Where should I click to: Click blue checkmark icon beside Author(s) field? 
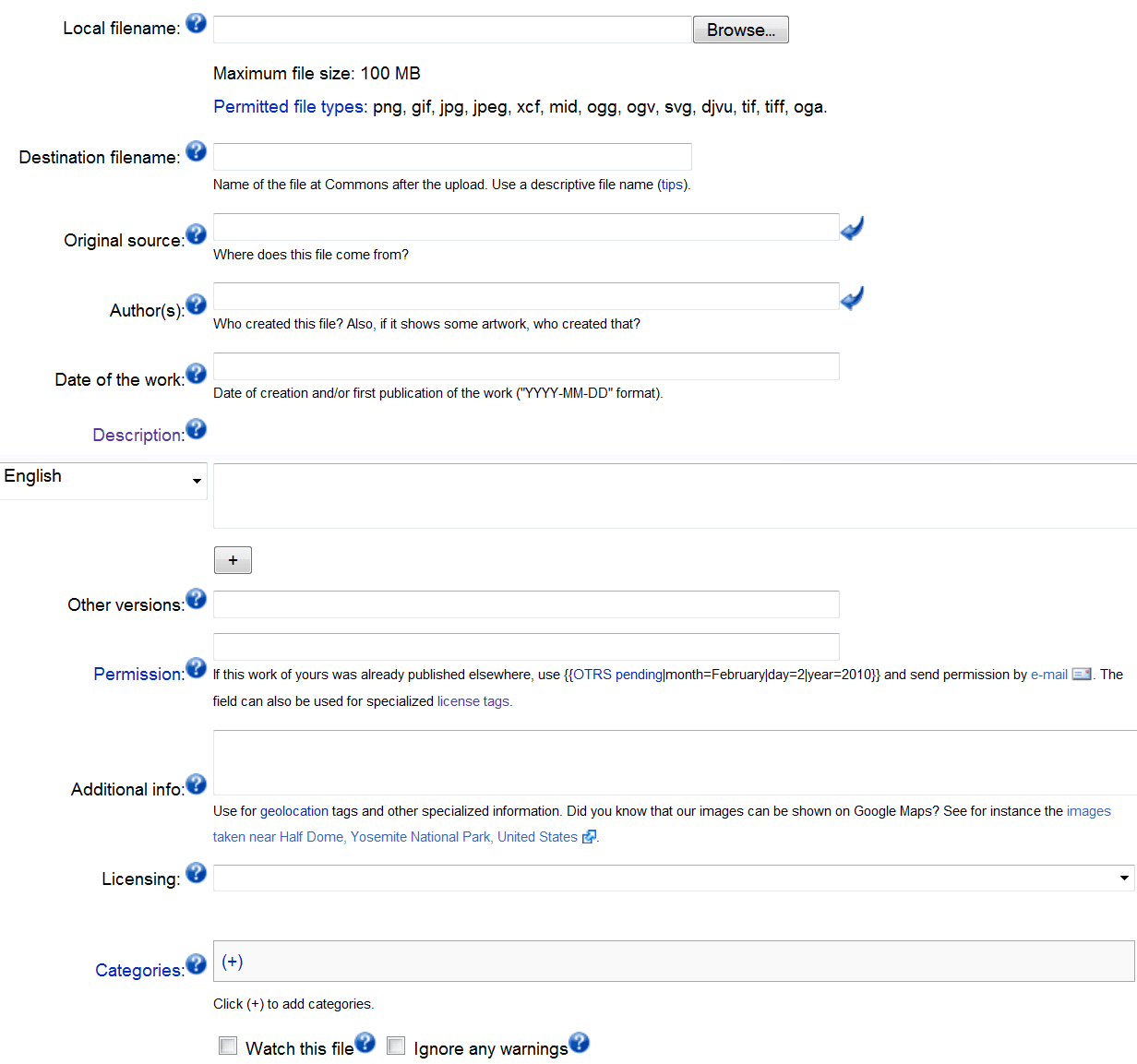pos(852,297)
